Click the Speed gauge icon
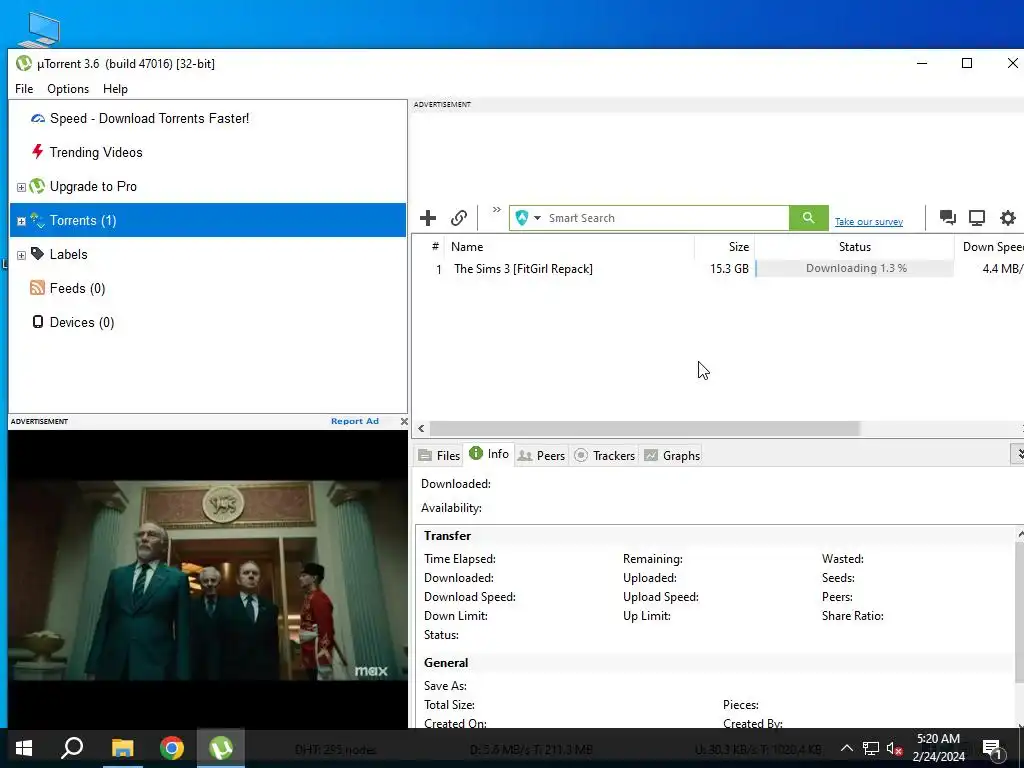 pos(38,118)
